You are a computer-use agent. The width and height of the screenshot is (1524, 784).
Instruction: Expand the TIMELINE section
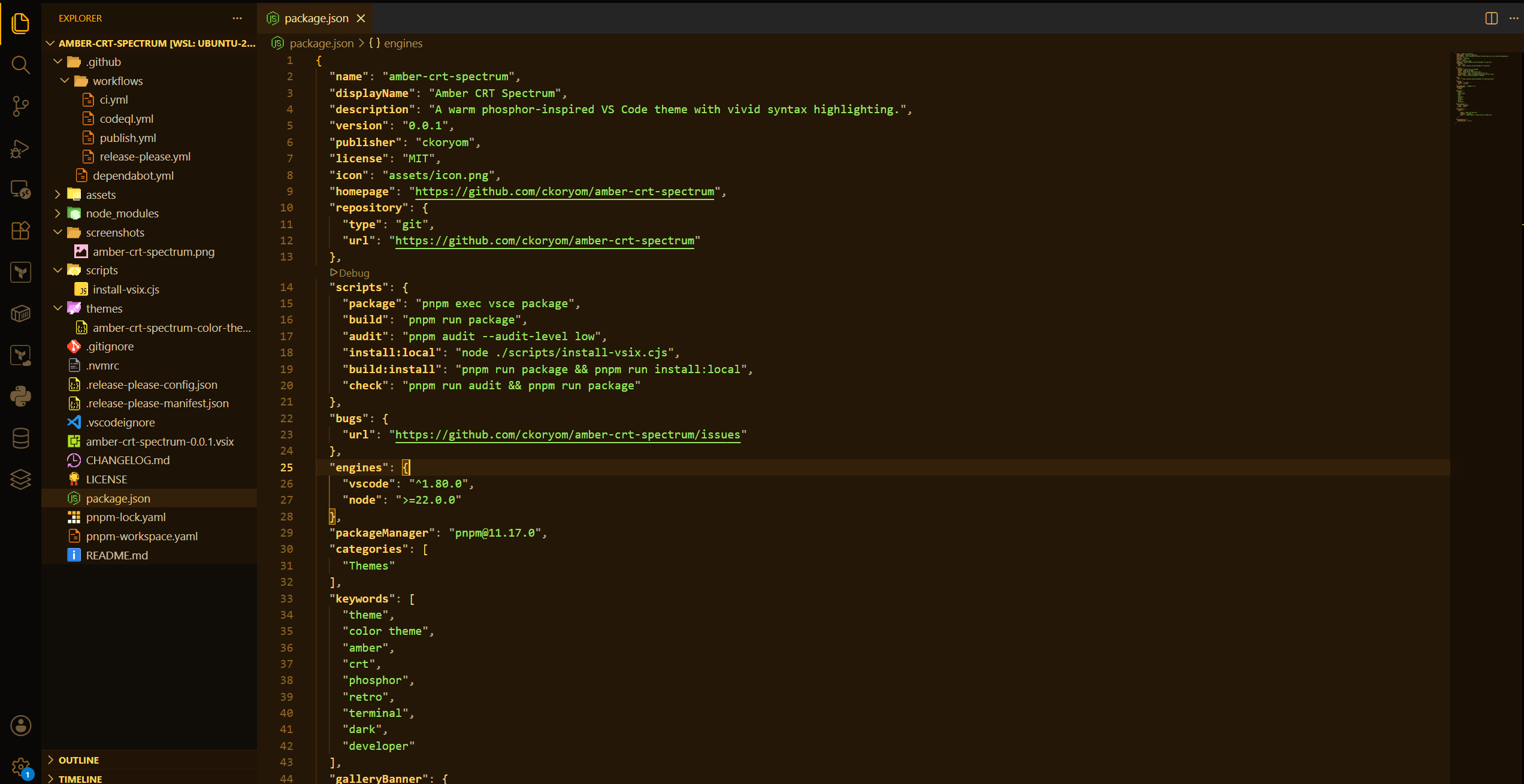(150, 778)
